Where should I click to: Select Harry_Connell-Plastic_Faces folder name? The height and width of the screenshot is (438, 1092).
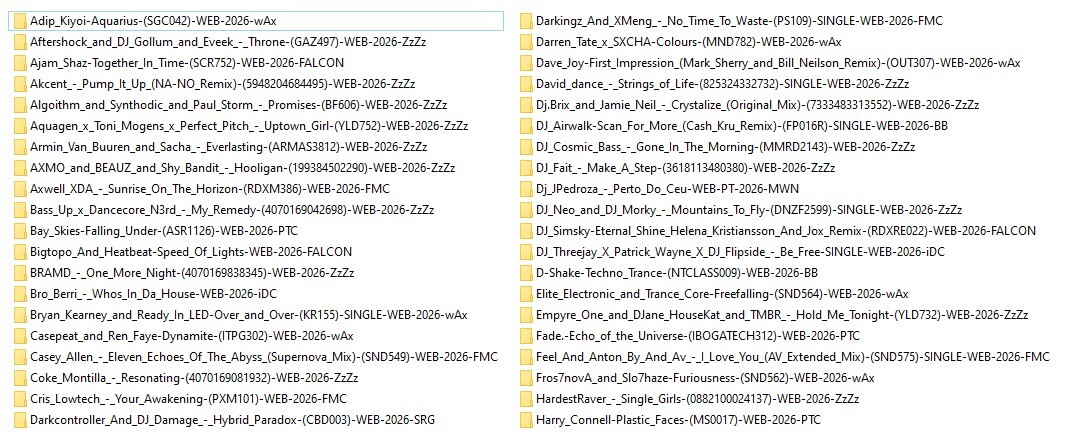tap(678, 420)
